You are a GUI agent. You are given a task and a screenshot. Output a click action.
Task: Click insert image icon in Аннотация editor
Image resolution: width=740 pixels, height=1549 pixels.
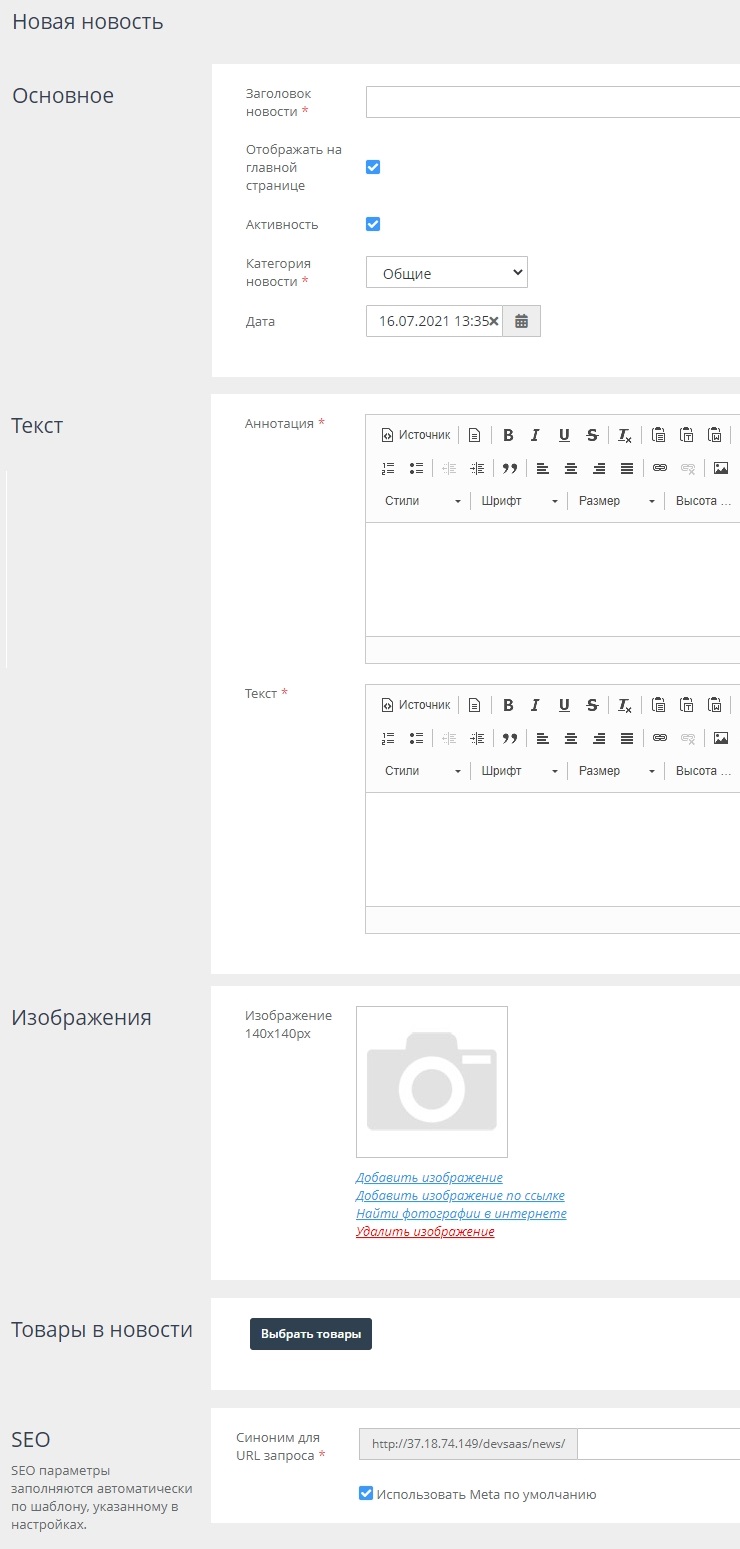(x=720, y=468)
